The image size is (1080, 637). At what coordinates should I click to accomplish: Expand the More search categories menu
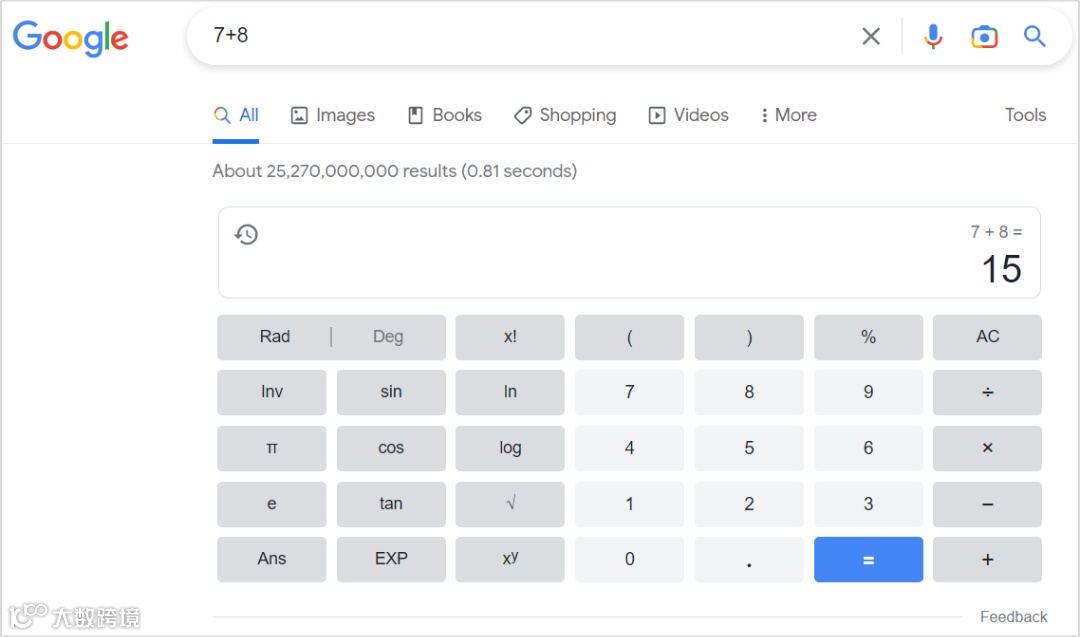point(788,115)
